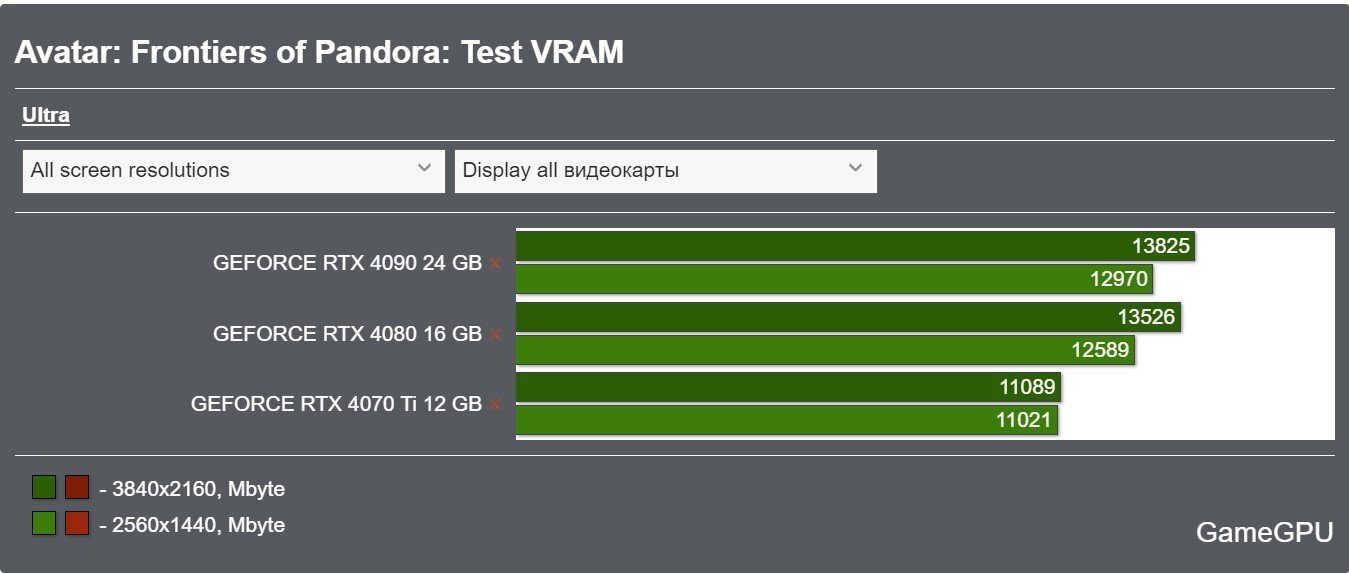The image size is (1349, 574).
Task: Click the dark green 3840x2160 legend square
Action: point(44,488)
